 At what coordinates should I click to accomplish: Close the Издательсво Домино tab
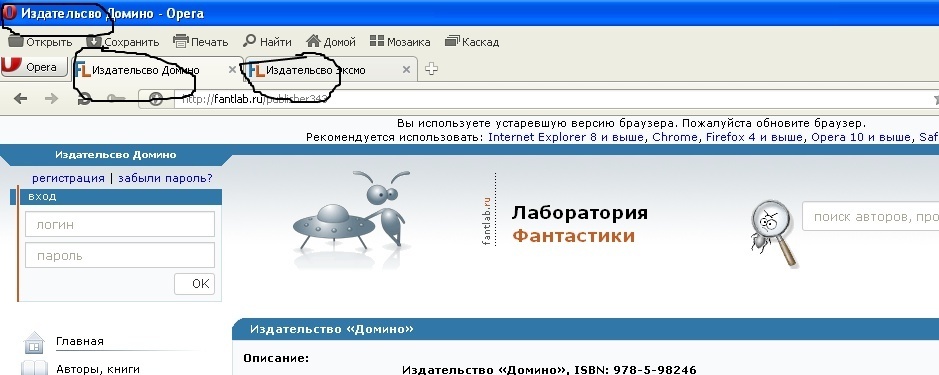[x=232, y=70]
